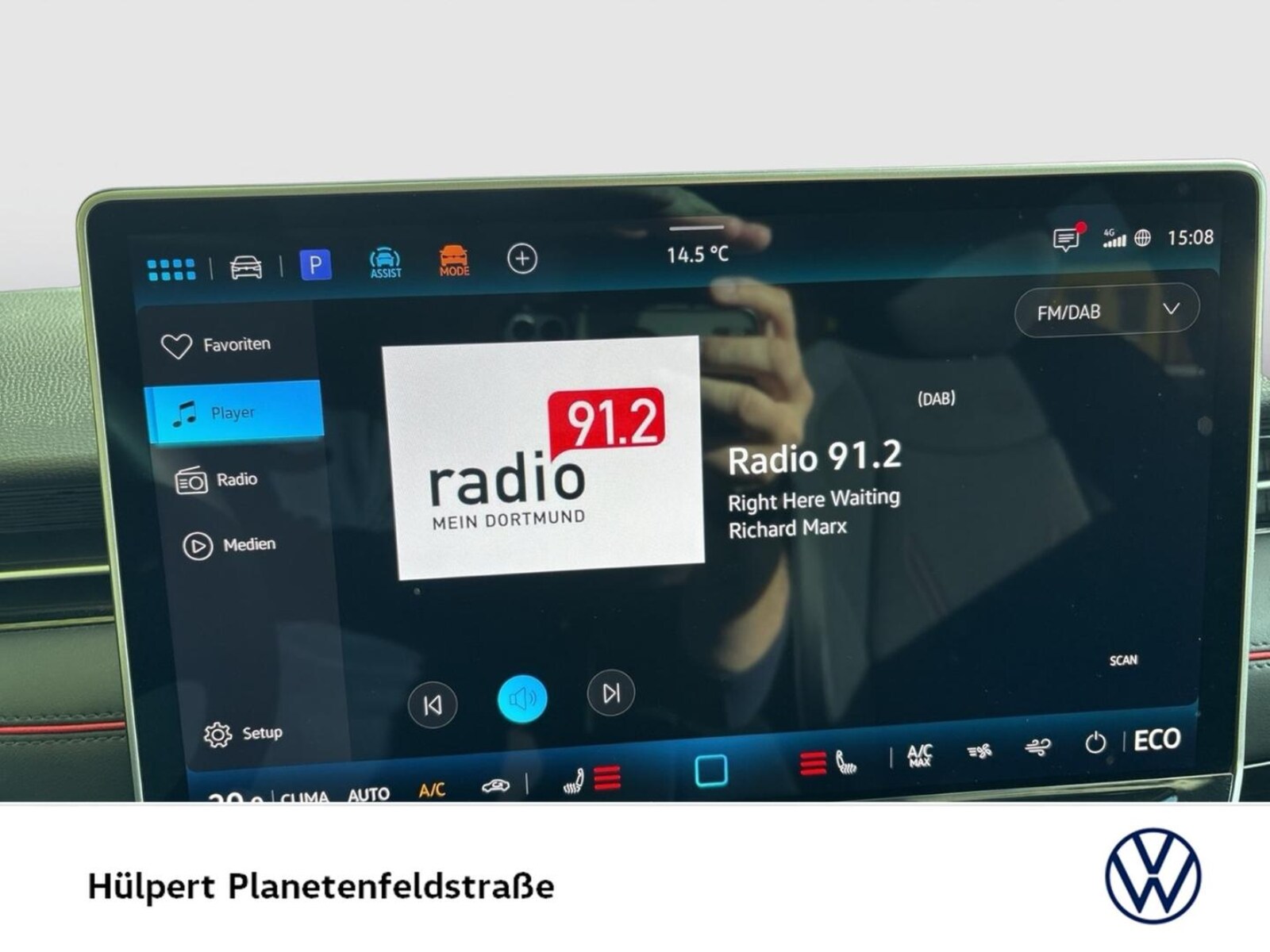Select the Player sidebar item
Screen dimensions: 1270x952
click(x=235, y=413)
